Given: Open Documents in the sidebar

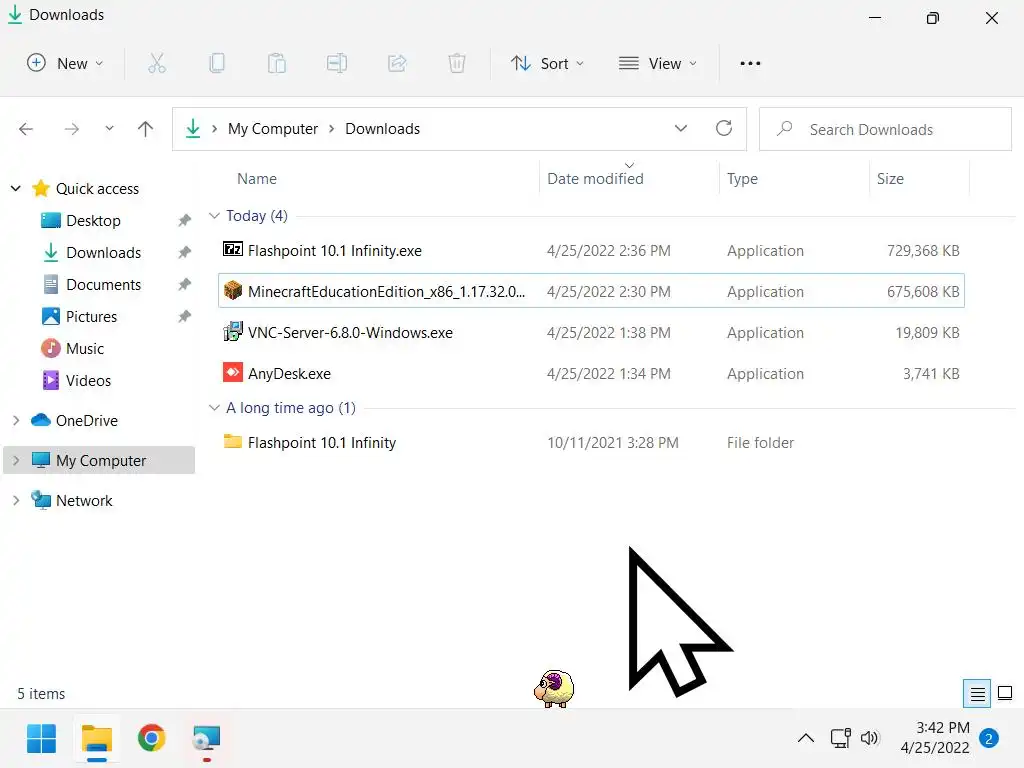Looking at the screenshot, I should pyautogui.click(x=103, y=285).
